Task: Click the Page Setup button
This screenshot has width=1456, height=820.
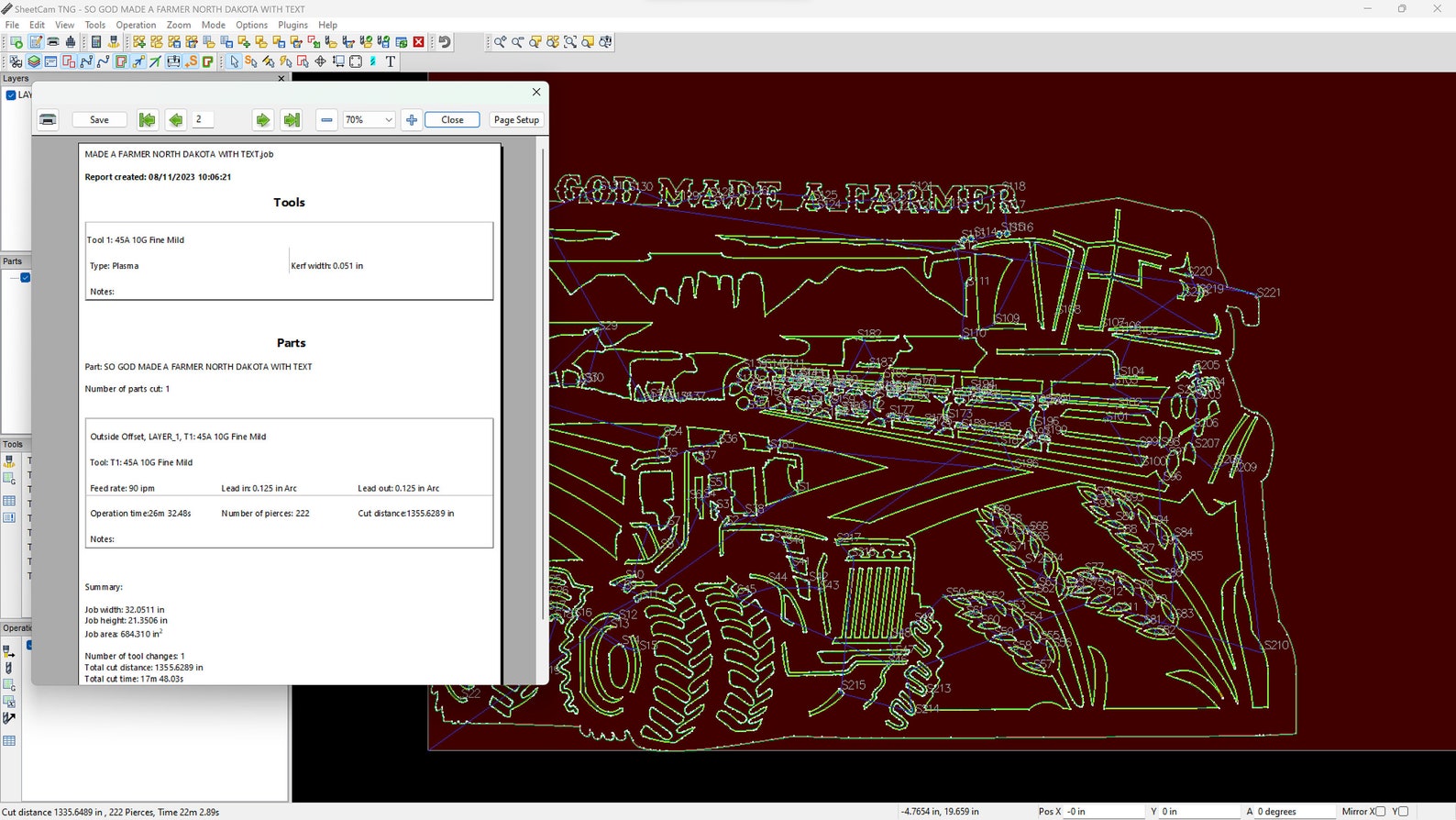Action: 516,120
